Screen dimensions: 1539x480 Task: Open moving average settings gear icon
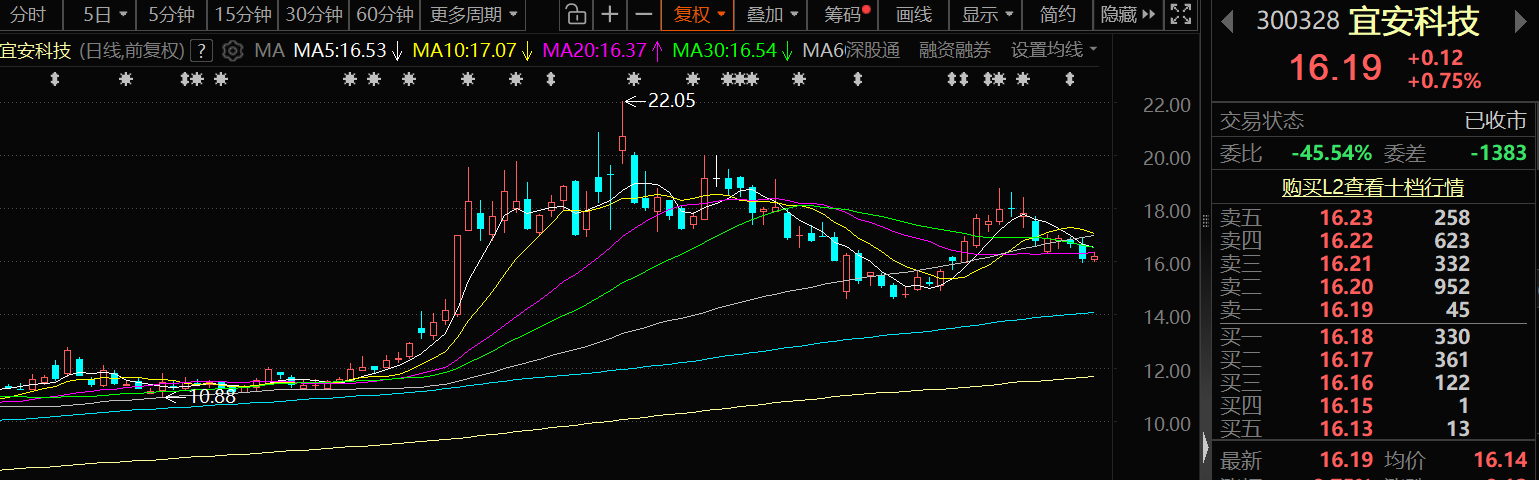coord(232,51)
